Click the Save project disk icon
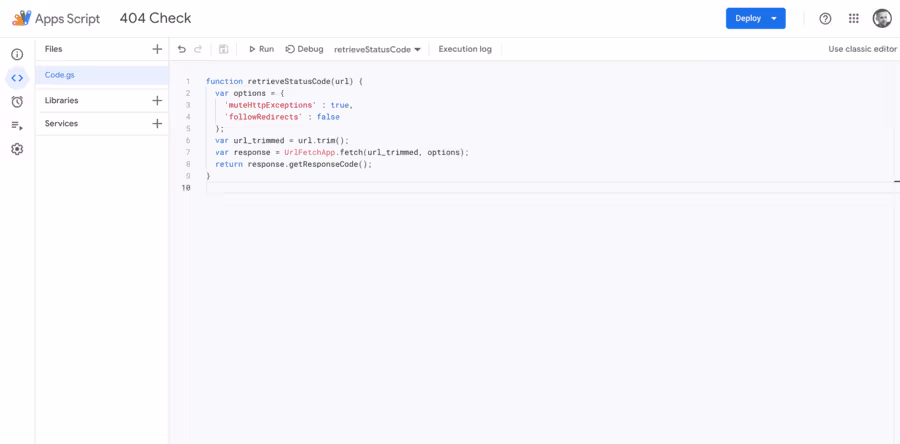This screenshot has height=444, width=900. 224,49
